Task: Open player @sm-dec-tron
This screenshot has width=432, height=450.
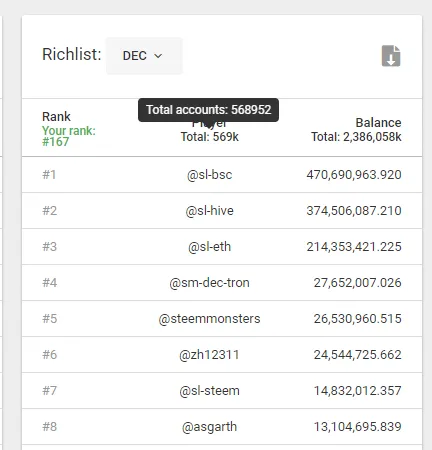Action: [209, 283]
